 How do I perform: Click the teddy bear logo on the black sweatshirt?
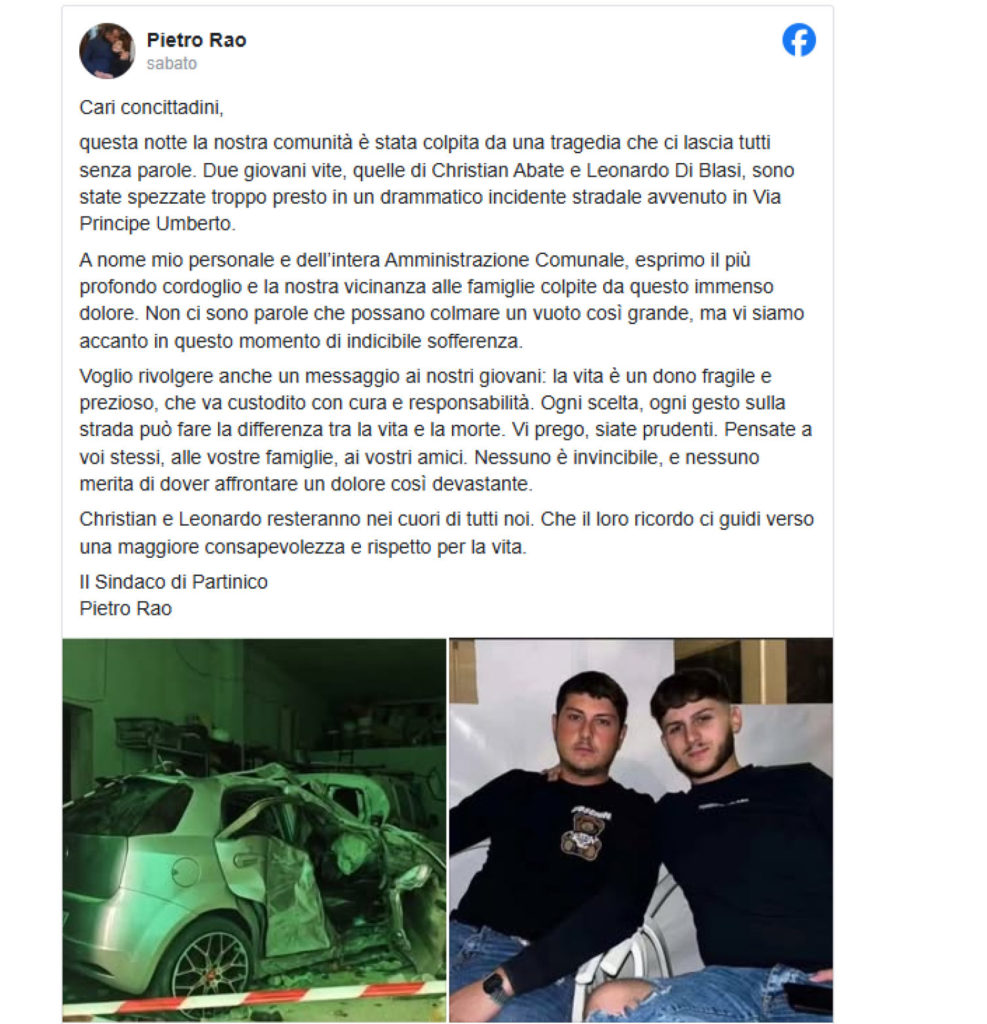point(581,833)
